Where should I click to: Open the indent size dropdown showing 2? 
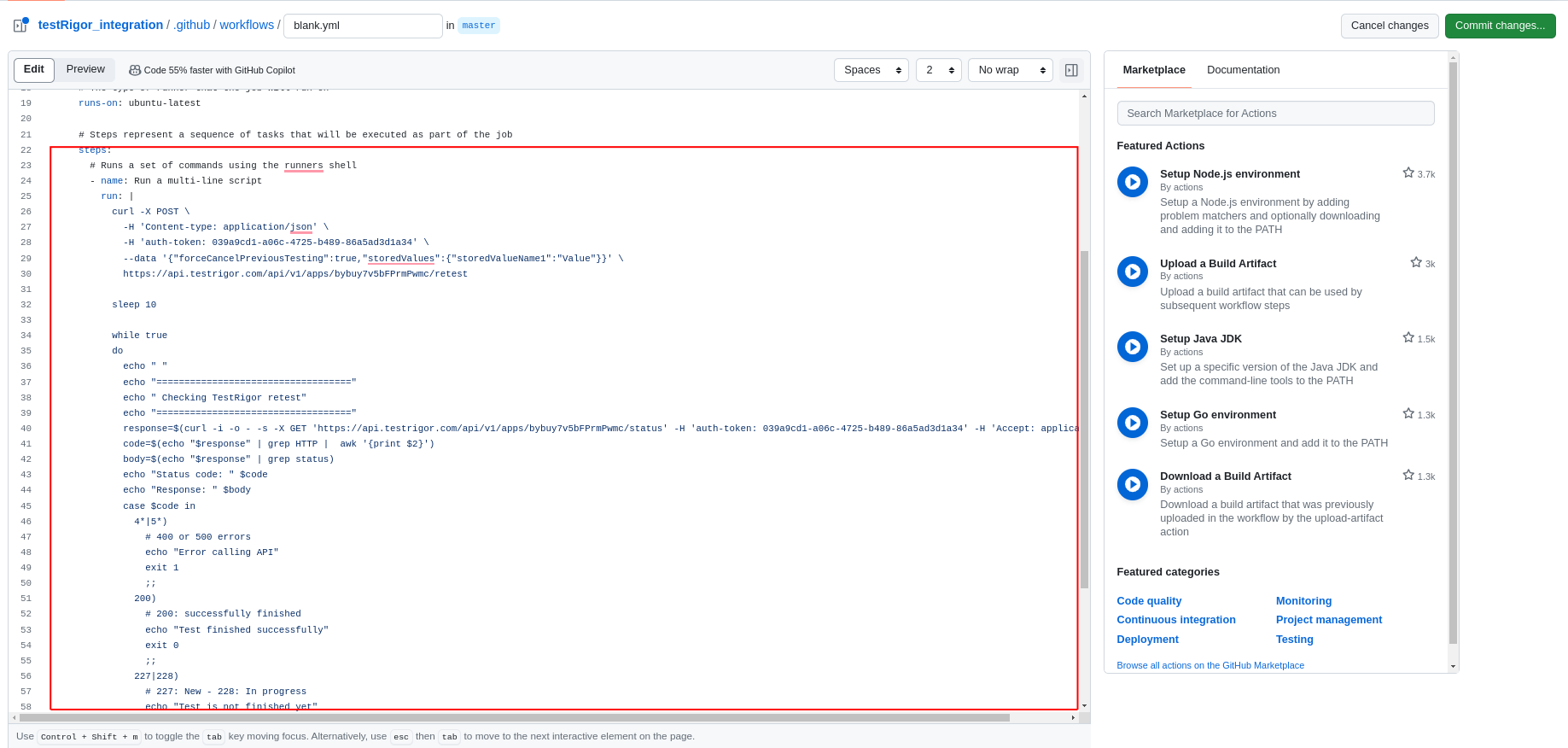point(938,70)
